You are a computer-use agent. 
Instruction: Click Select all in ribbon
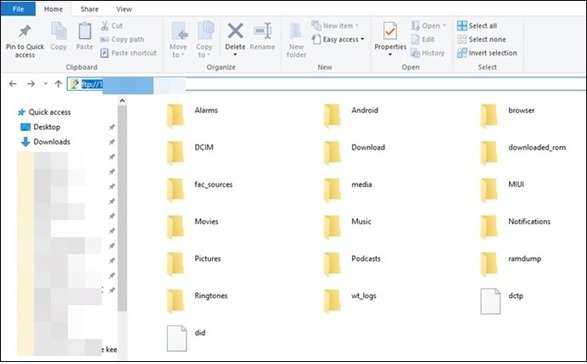coord(477,26)
